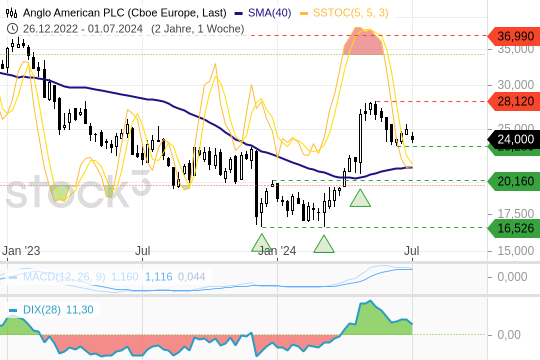
Task: Click the 28,120 red resistance price label
Action: (514, 101)
